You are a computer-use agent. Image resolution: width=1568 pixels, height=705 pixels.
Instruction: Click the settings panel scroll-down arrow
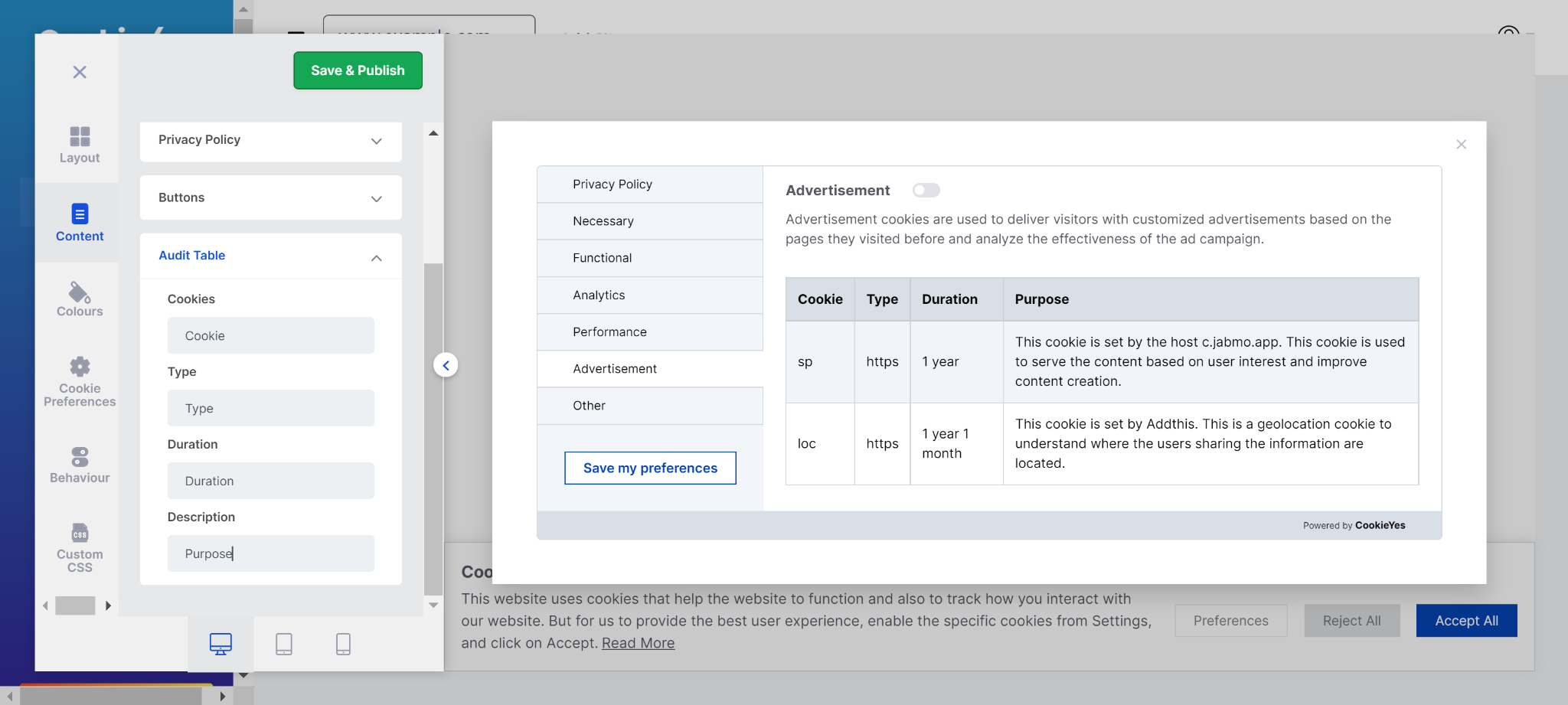pos(433,605)
